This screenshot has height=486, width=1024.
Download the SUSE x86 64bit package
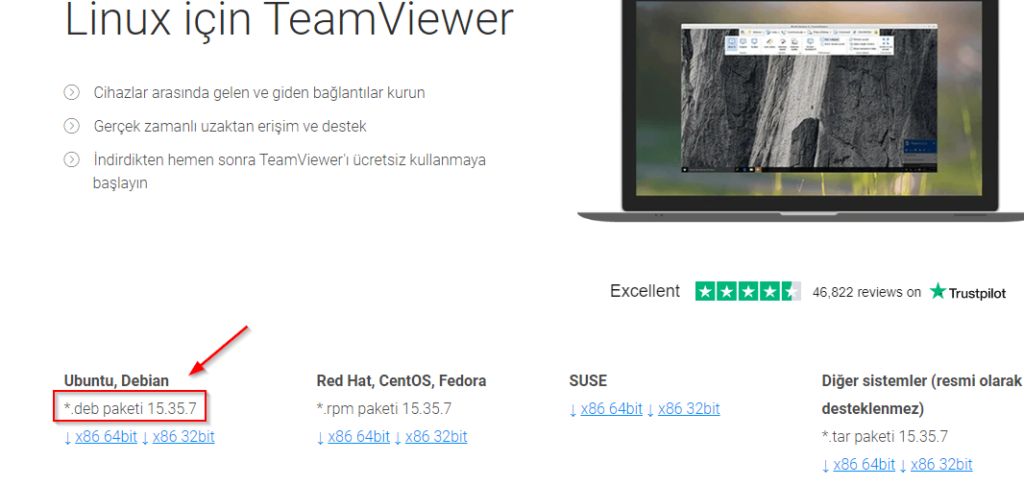611,409
